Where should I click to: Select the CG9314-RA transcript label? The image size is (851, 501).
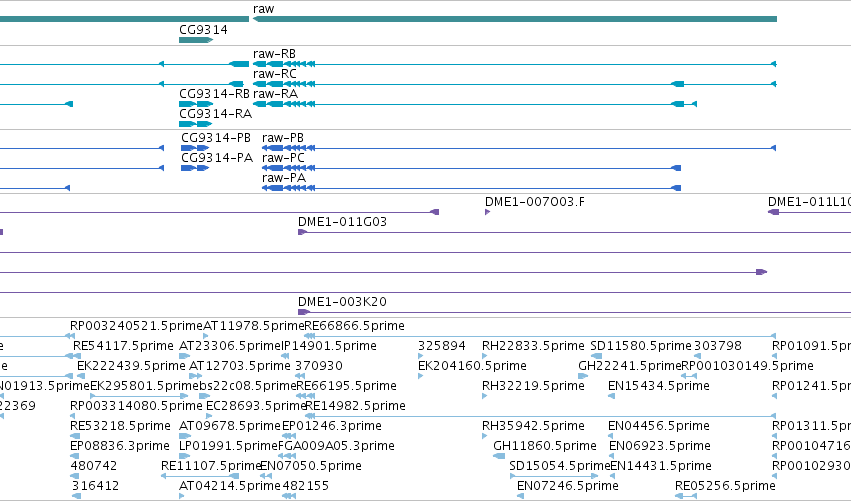pos(215,114)
